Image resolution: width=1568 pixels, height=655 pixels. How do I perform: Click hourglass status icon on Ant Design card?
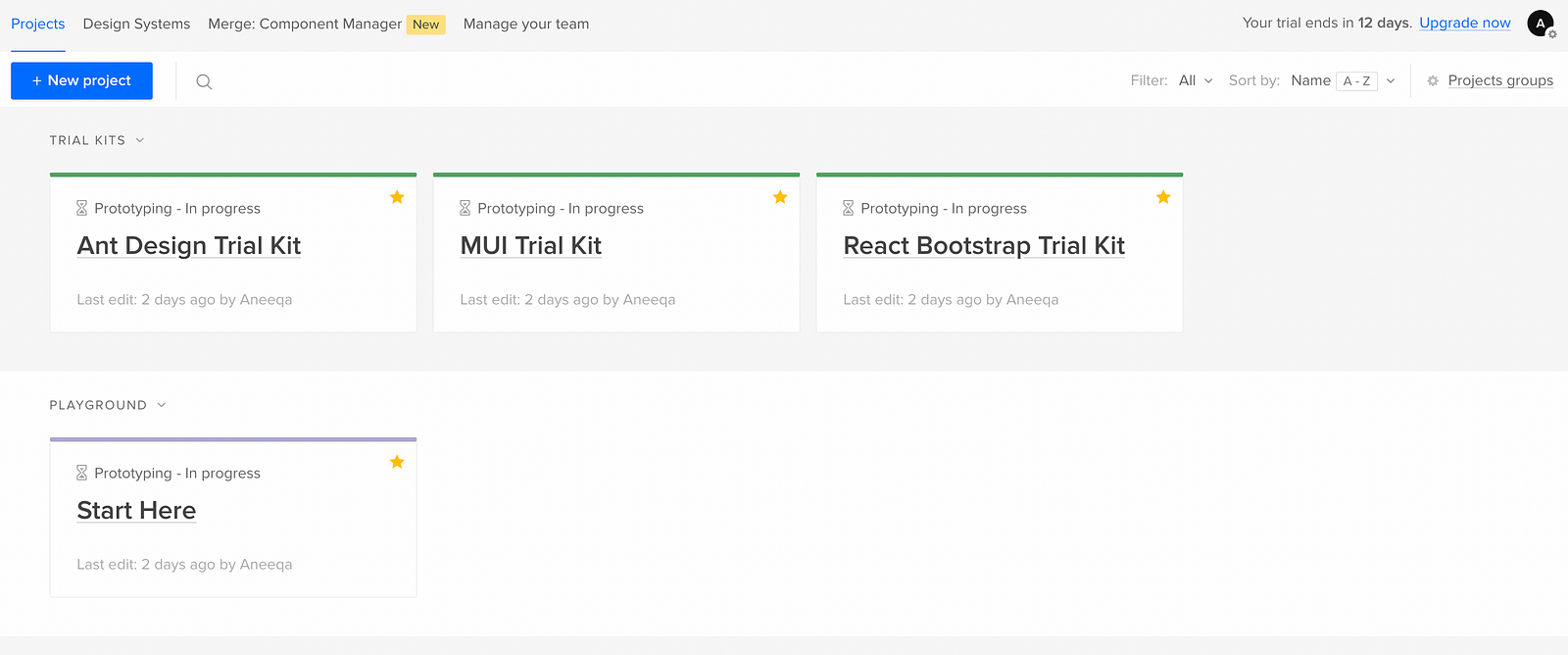pyautogui.click(x=82, y=208)
